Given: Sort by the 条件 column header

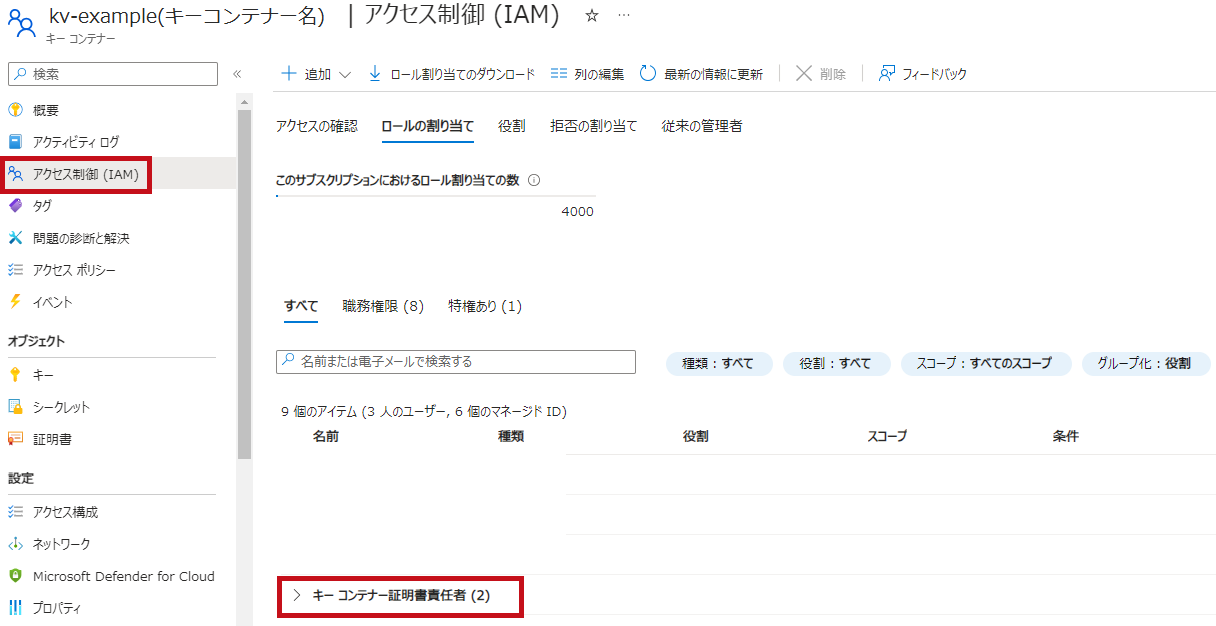Looking at the screenshot, I should click(x=1066, y=437).
